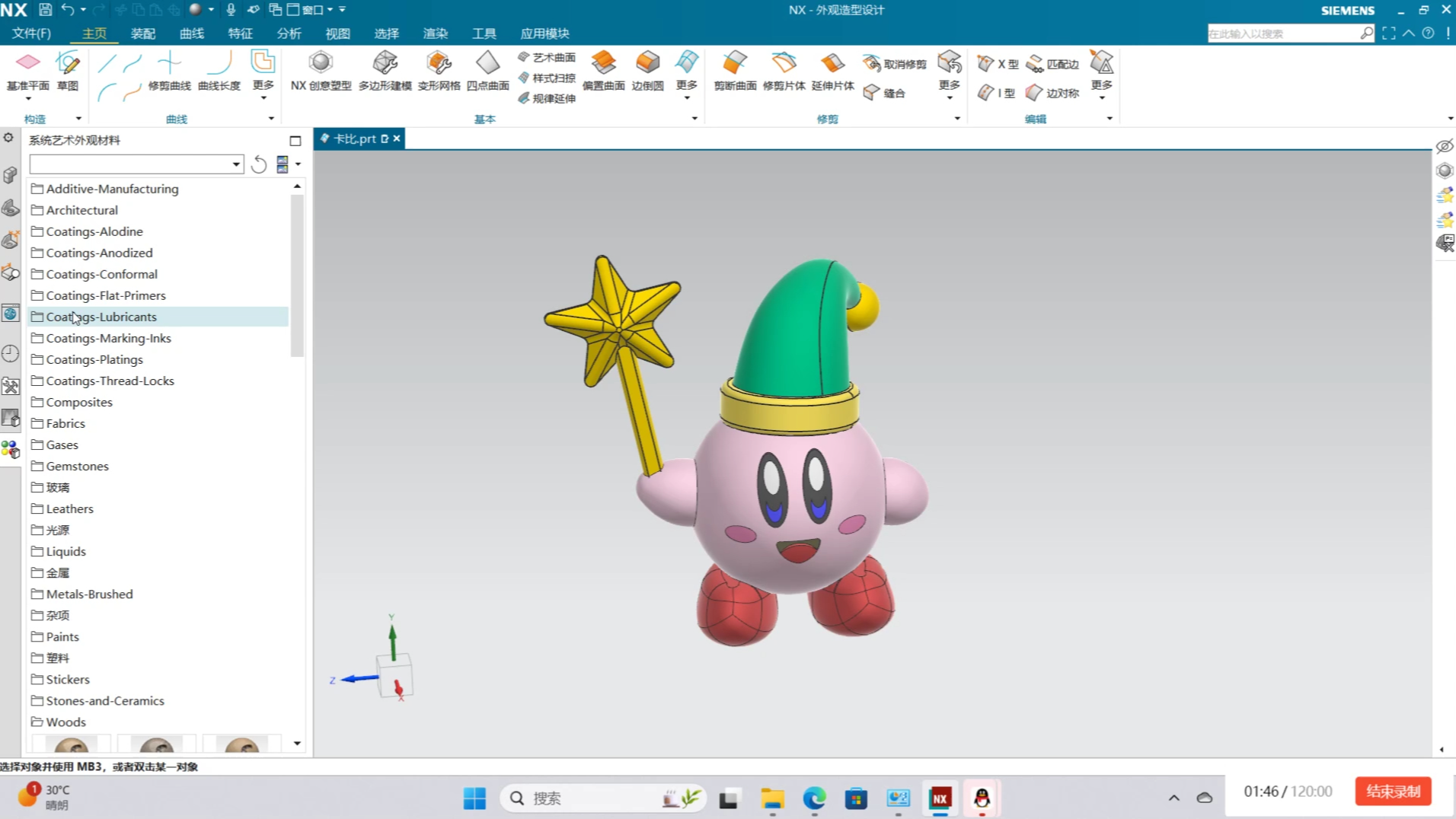Click the 边对称 edge symmetry tool
The image size is (1456, 819).
coord(1052,93)
